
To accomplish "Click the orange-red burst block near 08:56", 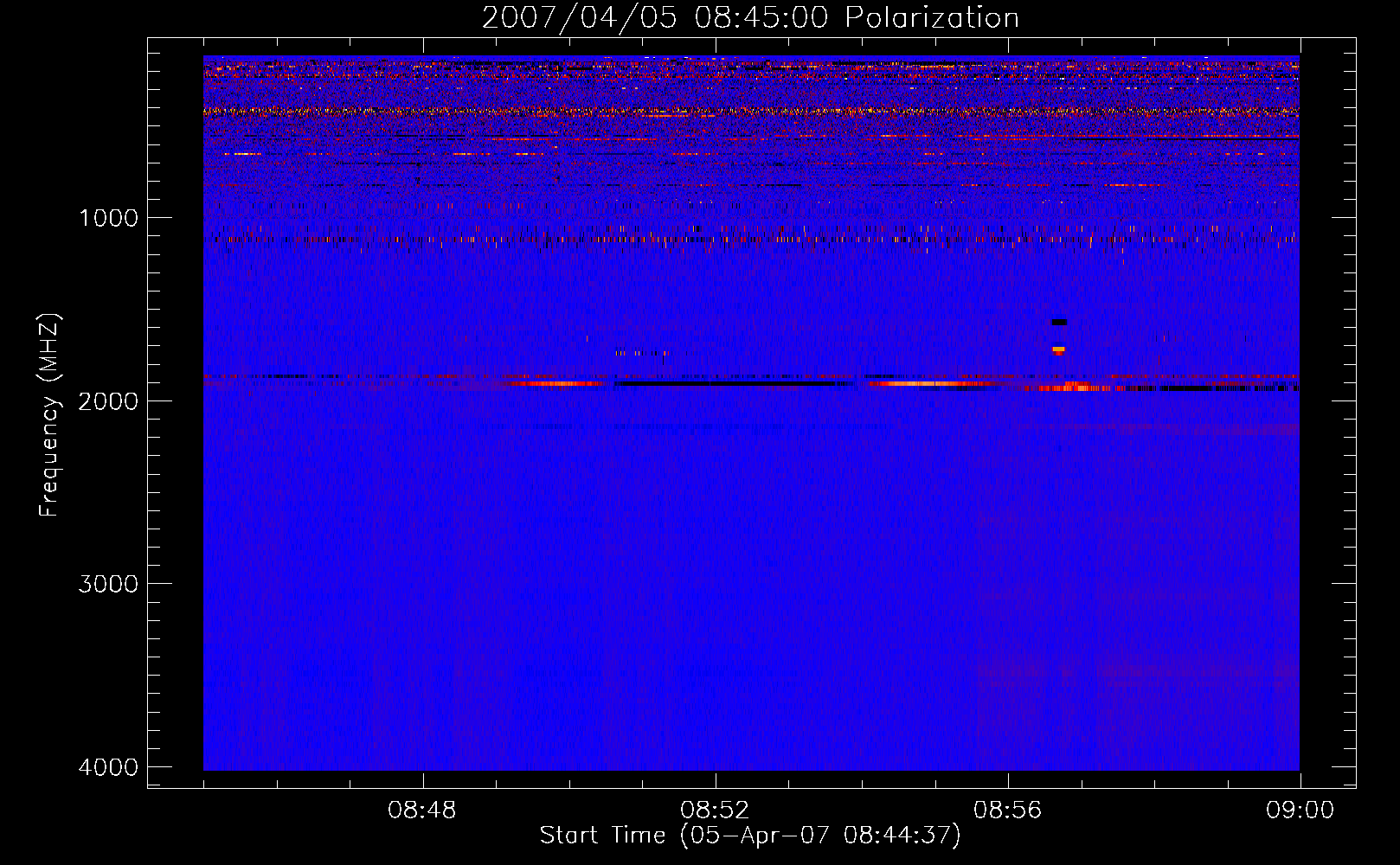I will pos(1058,351).
